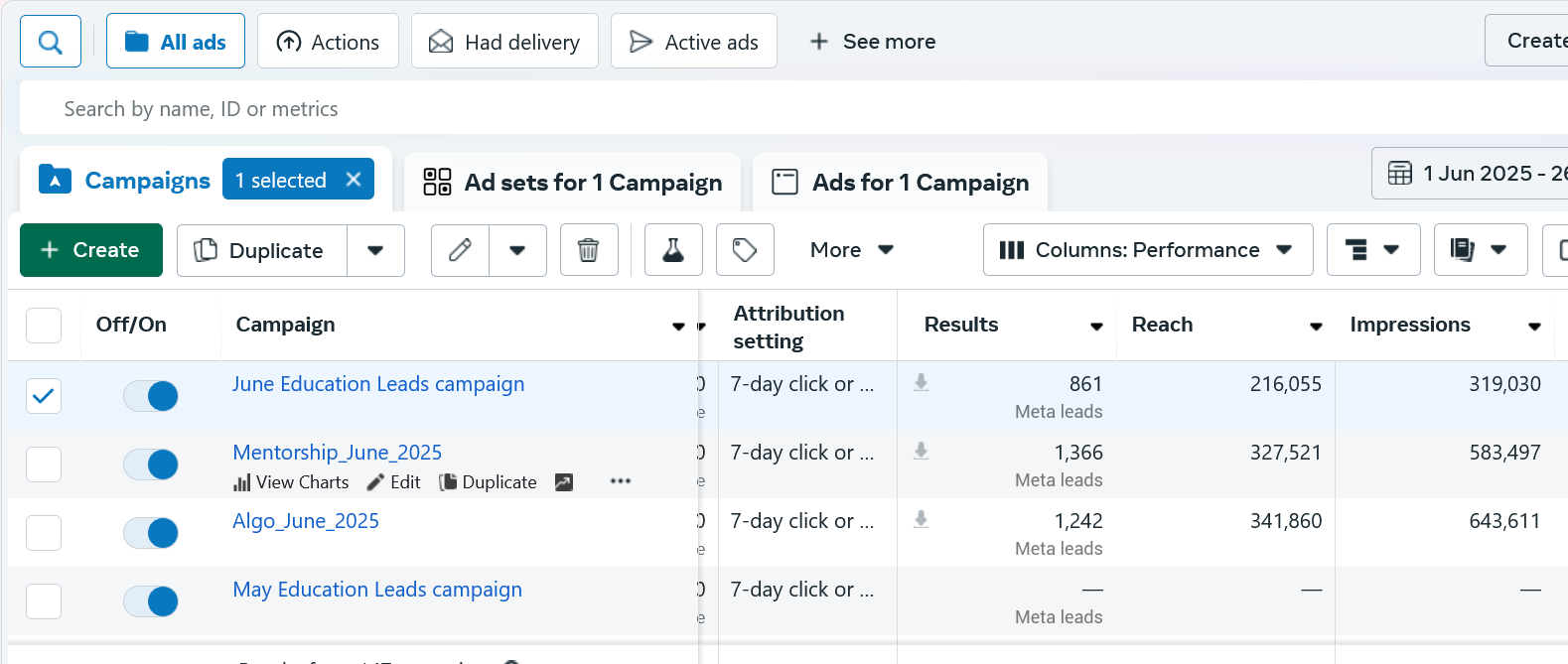Click the 341,860 reach value
The image size is (1568, 664).
1286,521
